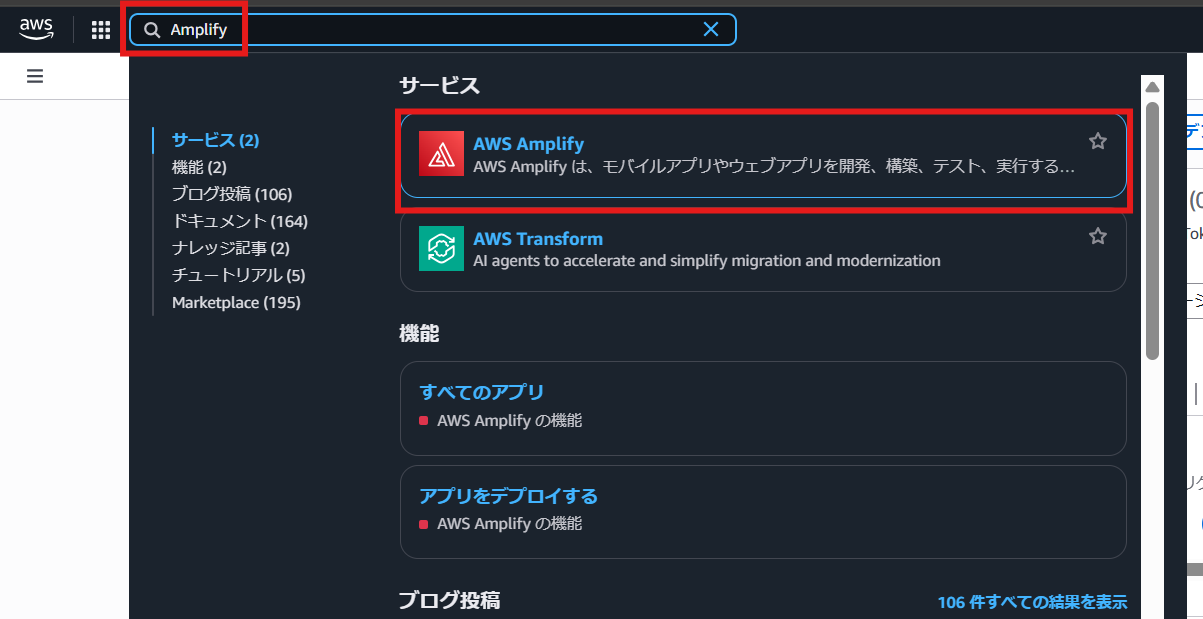Click the サービス section heading
1203x619 pixels.
click(x=439, y=86)
